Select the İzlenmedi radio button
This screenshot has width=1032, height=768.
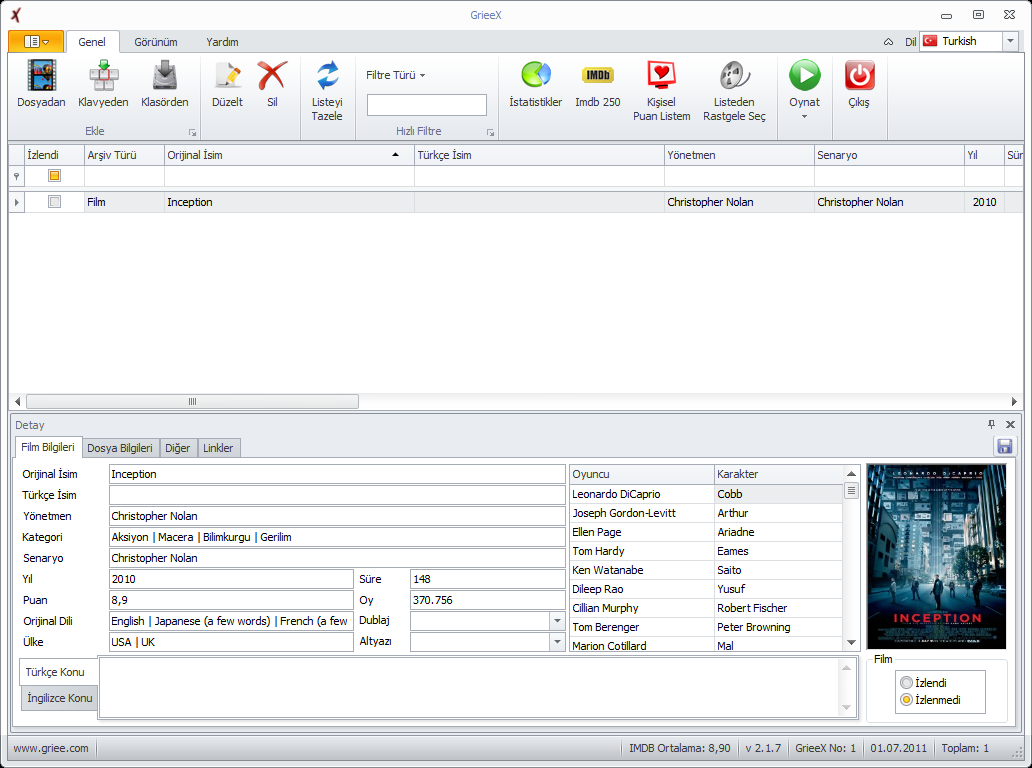(906, 700)
